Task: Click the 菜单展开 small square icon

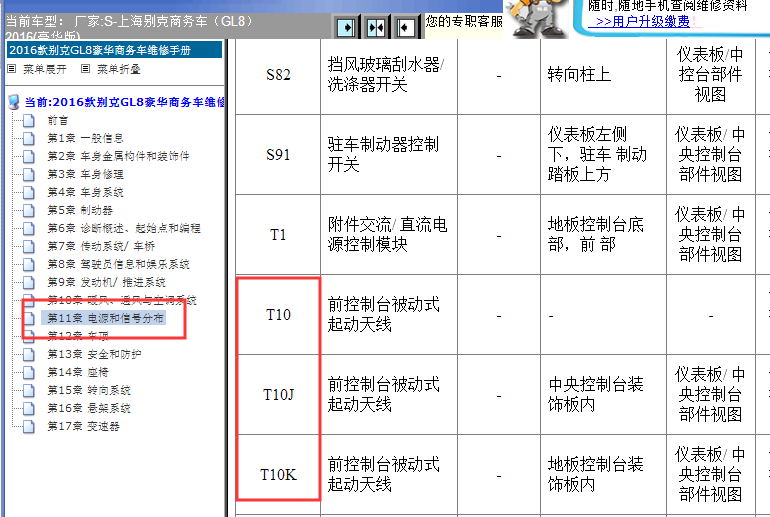Action: pyautogui.click(x=12, y=69)
